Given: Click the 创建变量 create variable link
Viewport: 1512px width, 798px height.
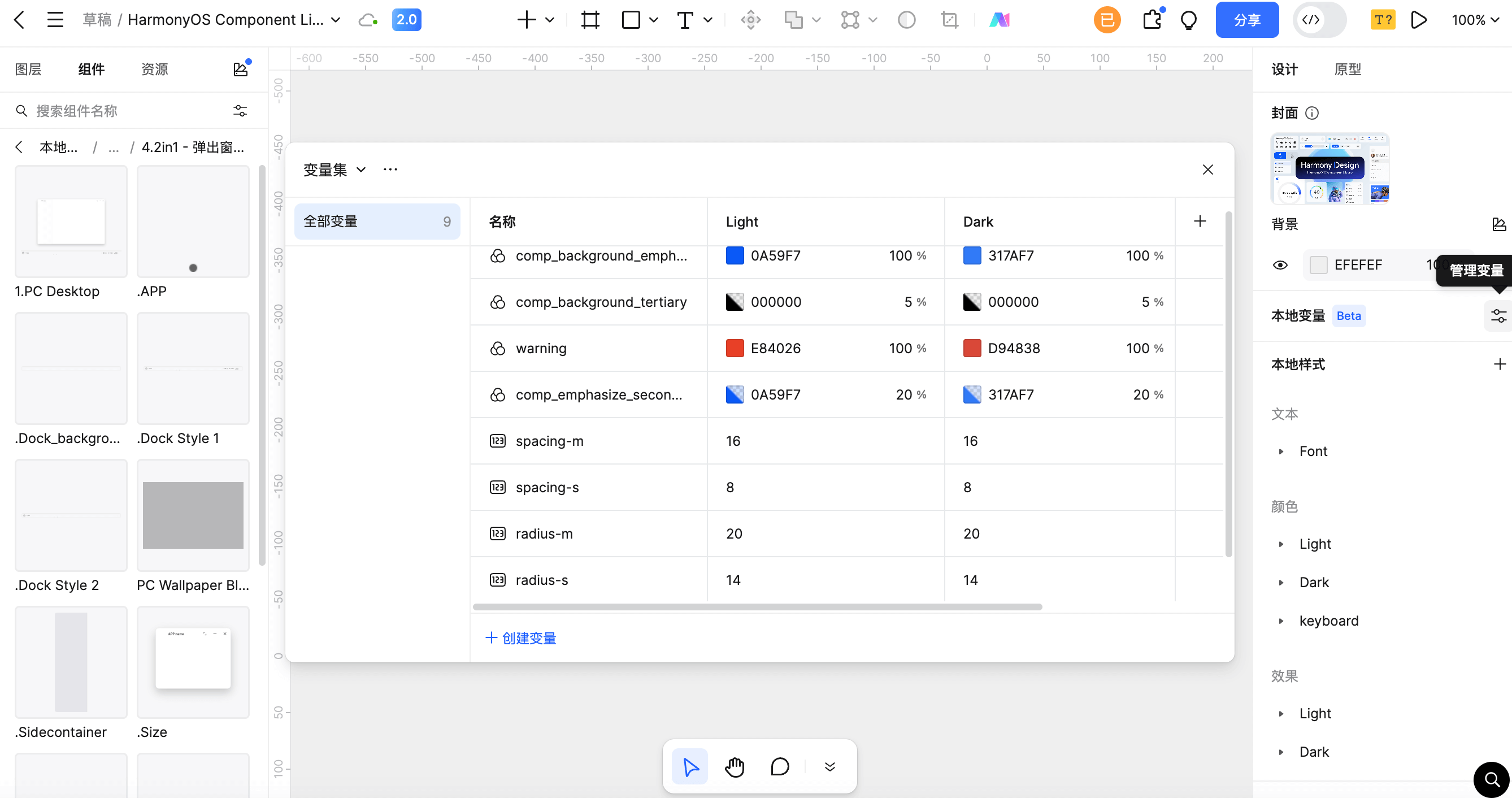Looking at the screenshot, I should pyautogui.click(x=521, y=637).
